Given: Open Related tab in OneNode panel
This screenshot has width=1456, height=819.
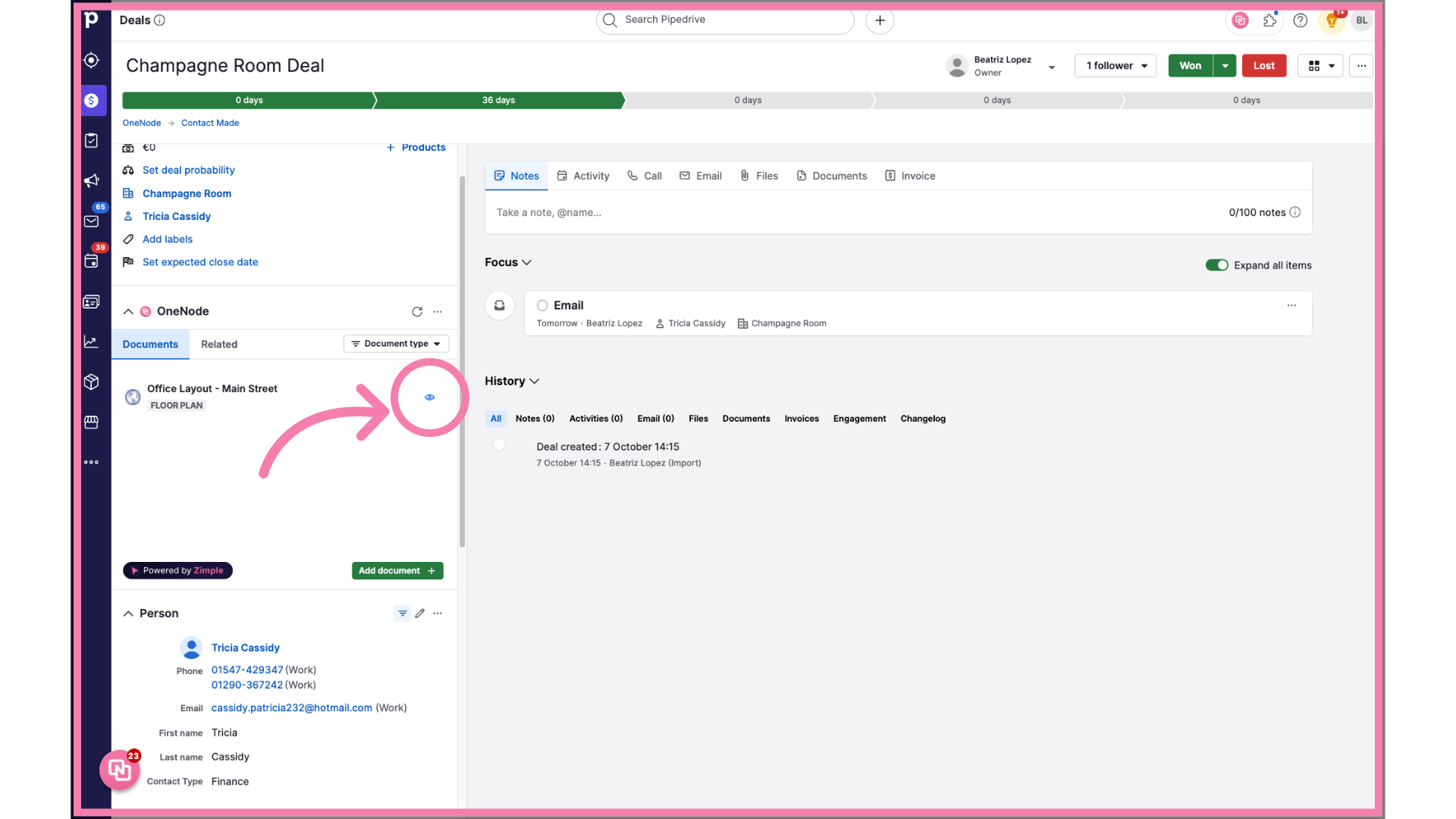Looking at the screenshot, I should pyautogui.click(x=219, y=344).
